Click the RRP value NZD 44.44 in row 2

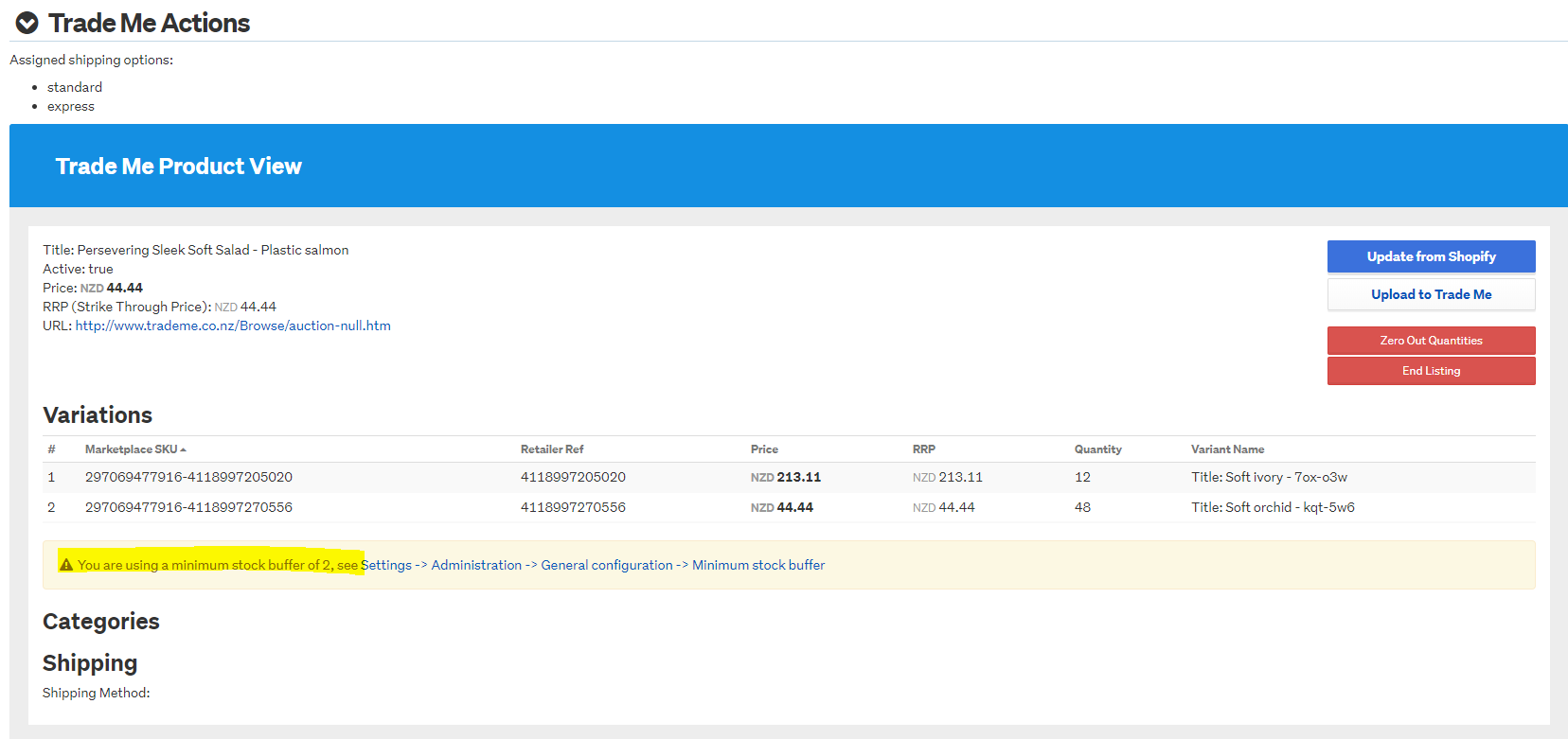[x=944, y=507]
